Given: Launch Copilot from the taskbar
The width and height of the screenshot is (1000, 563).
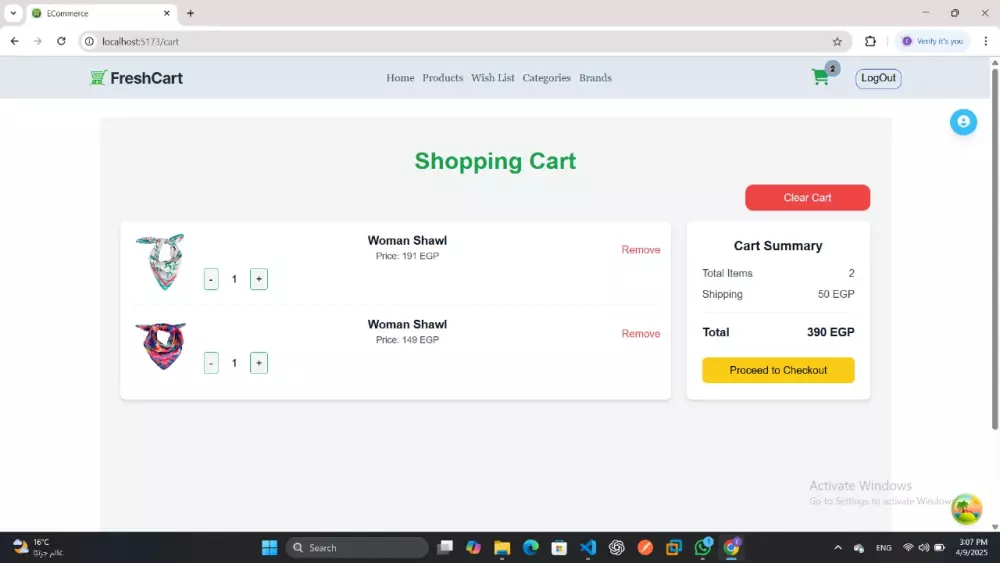Looking at the screenshot, I should click(x=473, y=548).
